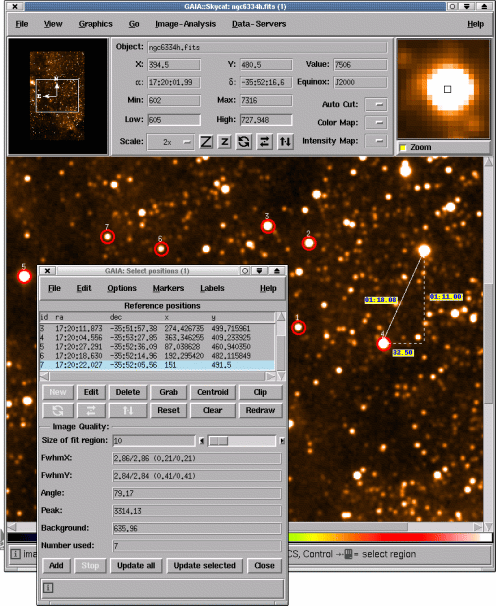496x606 pixels.
Task: Click the Size of fit region slider
Action: point(242,441)
